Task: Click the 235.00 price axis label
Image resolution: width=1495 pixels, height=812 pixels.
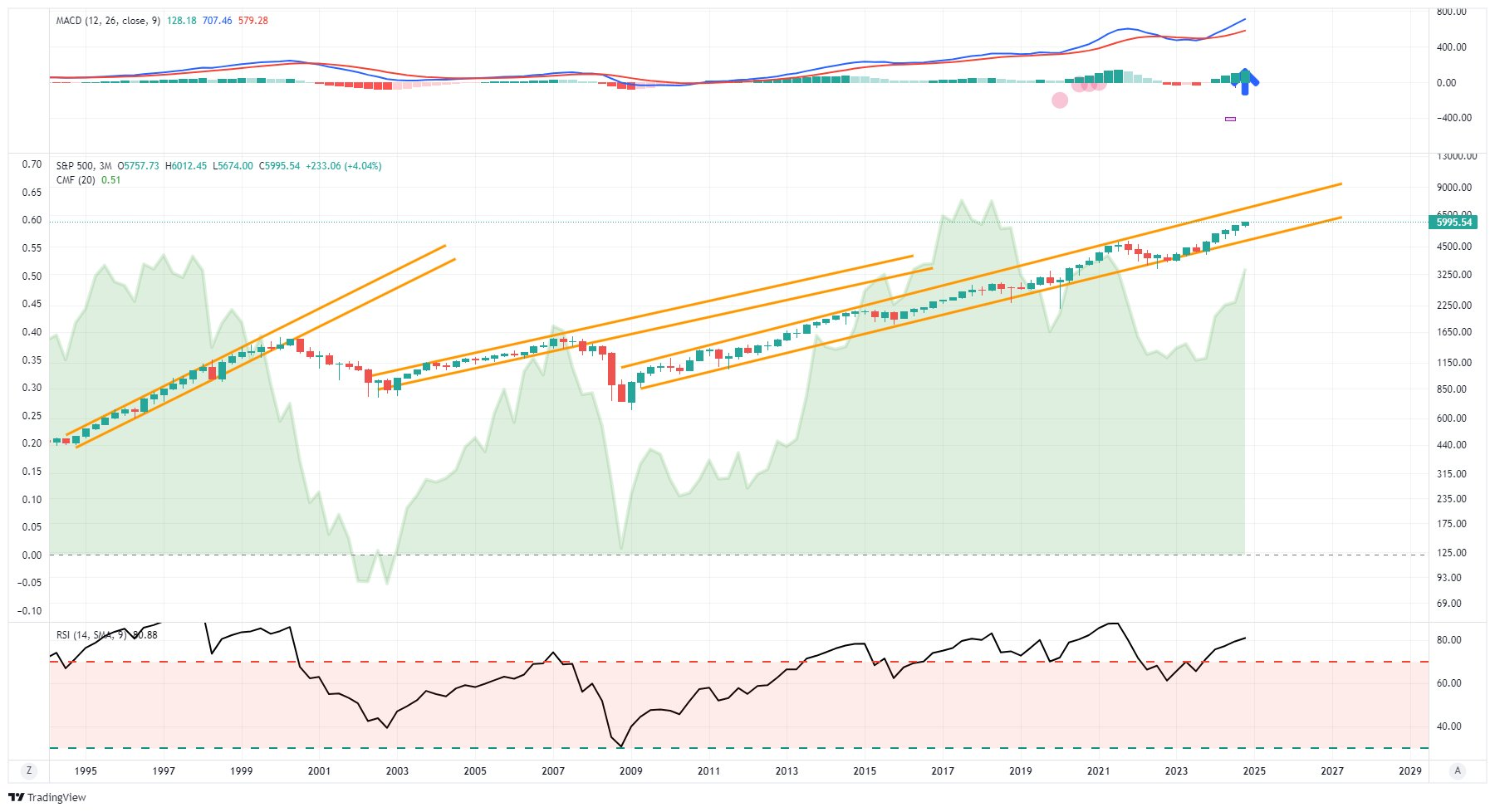Action: tap(1452, 499)
